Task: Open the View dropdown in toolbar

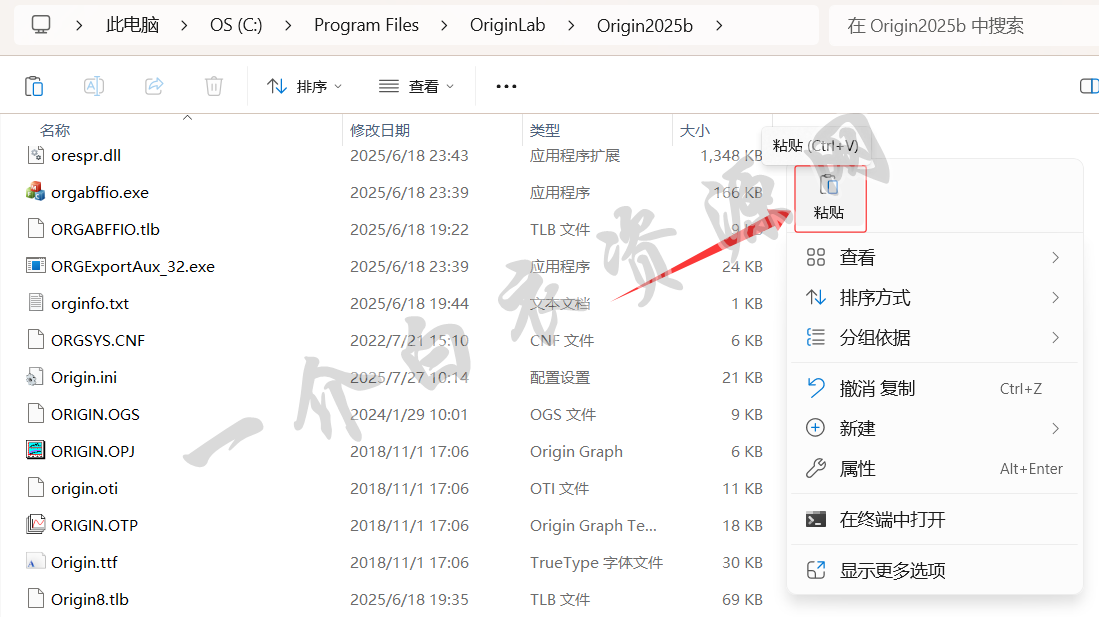Action: (x=416, y=86)
